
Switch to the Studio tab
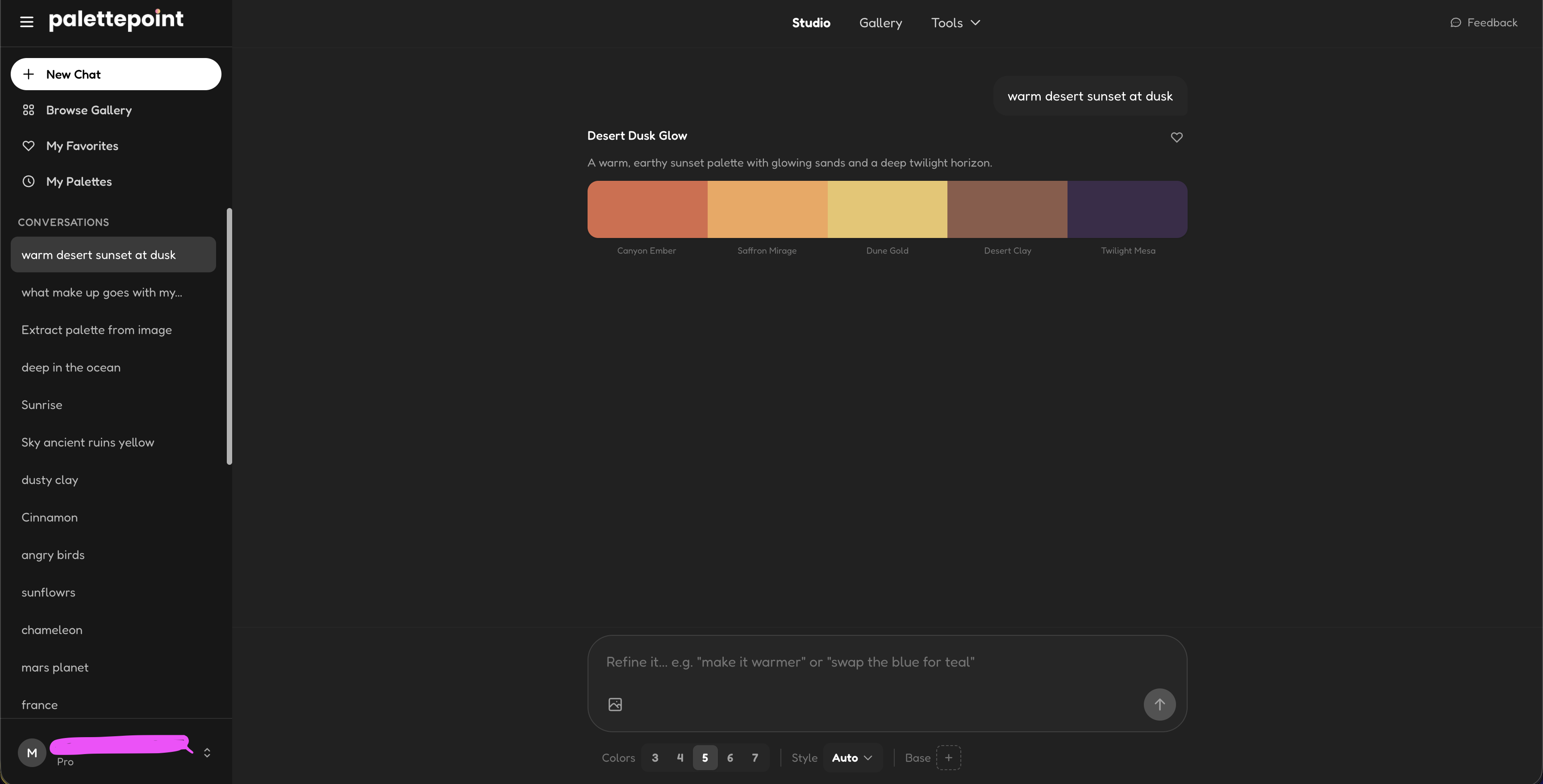coord(810,23)
